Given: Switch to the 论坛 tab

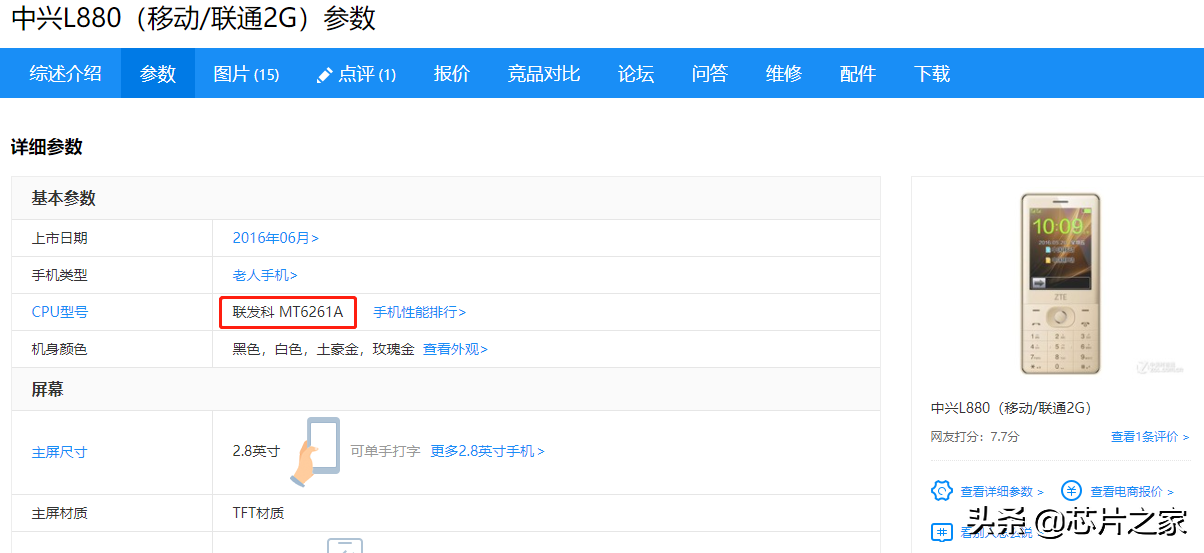Looking at the screenshot, I should (636, 73).
